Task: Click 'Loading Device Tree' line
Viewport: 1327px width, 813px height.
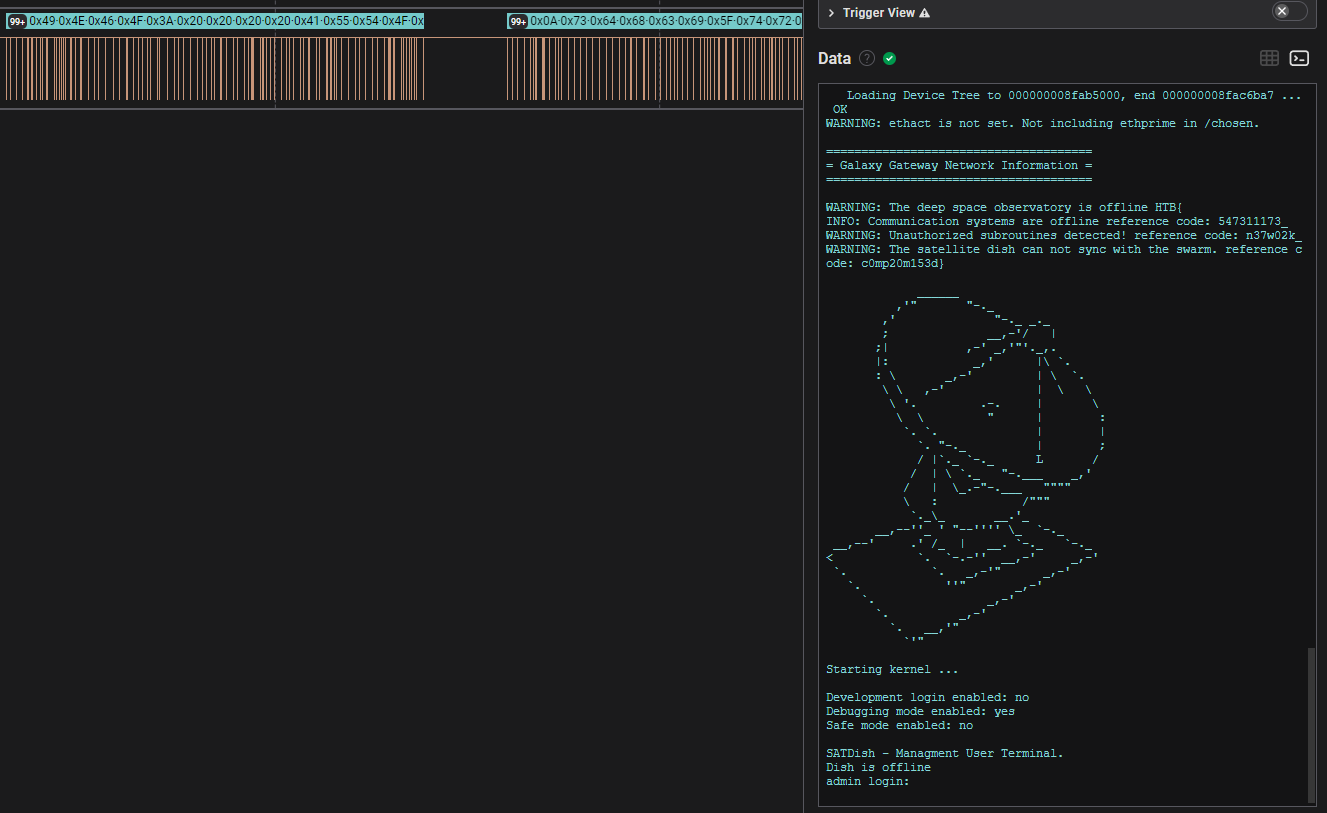Action: pos(1074,95)
